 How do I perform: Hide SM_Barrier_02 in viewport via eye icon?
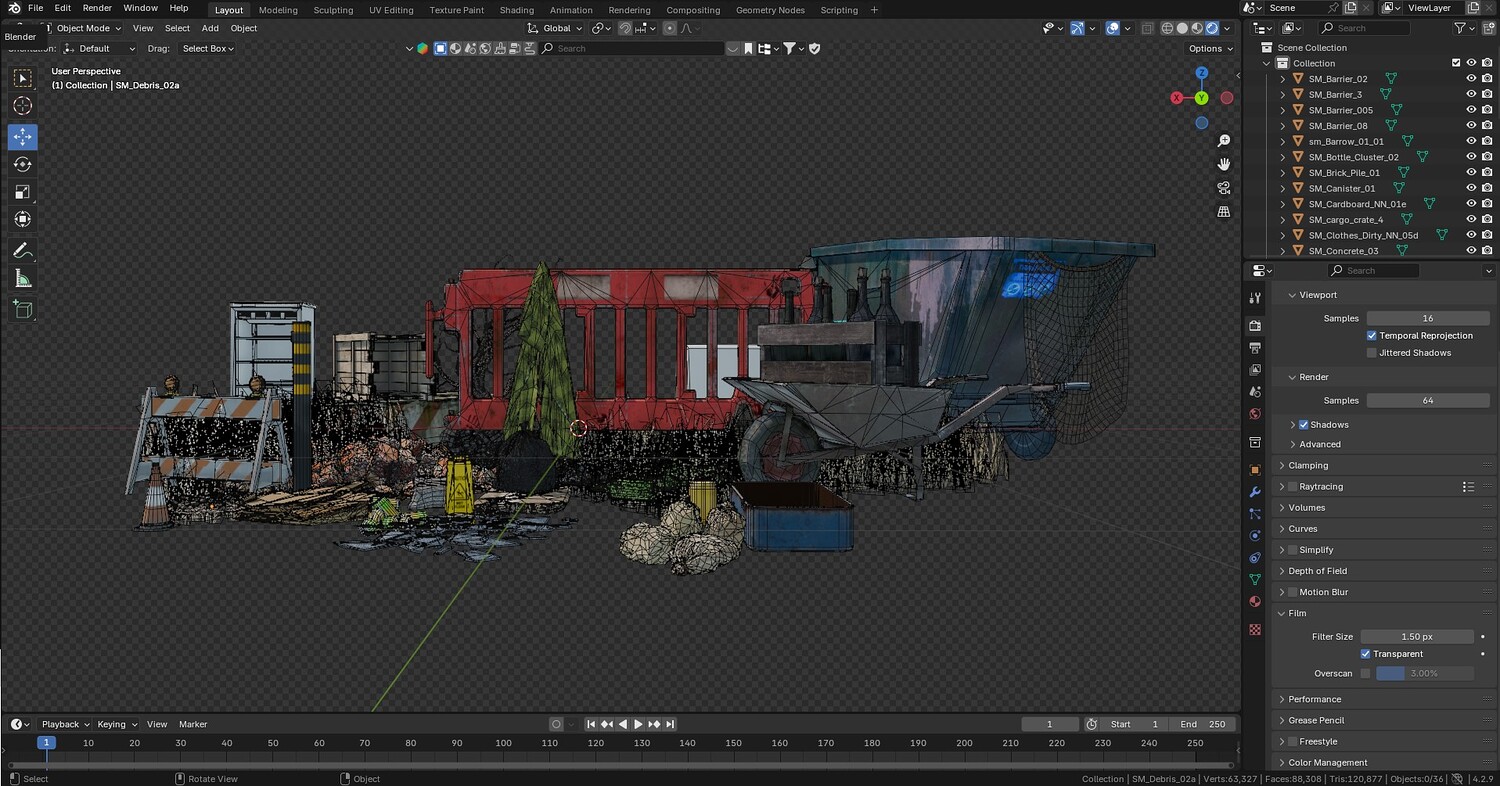pos(1471,79)
